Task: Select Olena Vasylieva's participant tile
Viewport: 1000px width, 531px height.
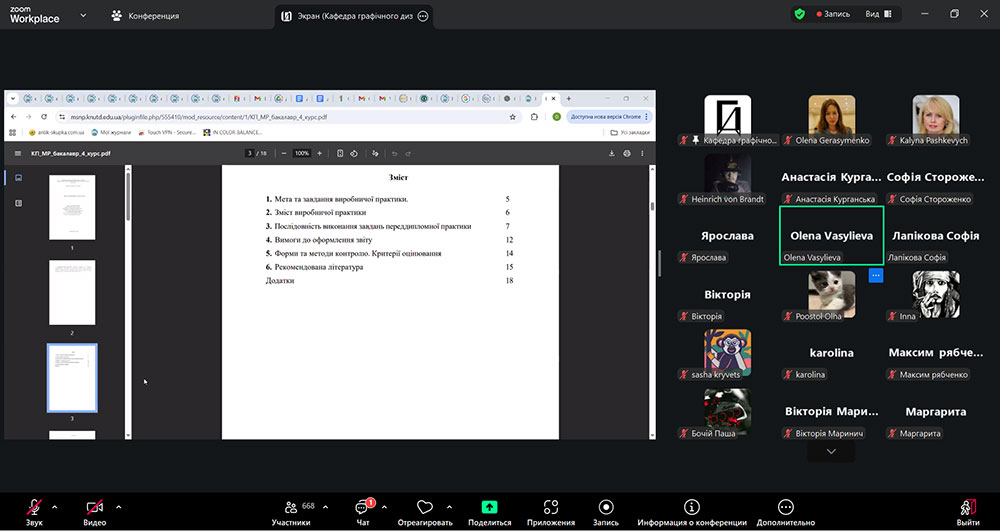Action: (831, 236)
